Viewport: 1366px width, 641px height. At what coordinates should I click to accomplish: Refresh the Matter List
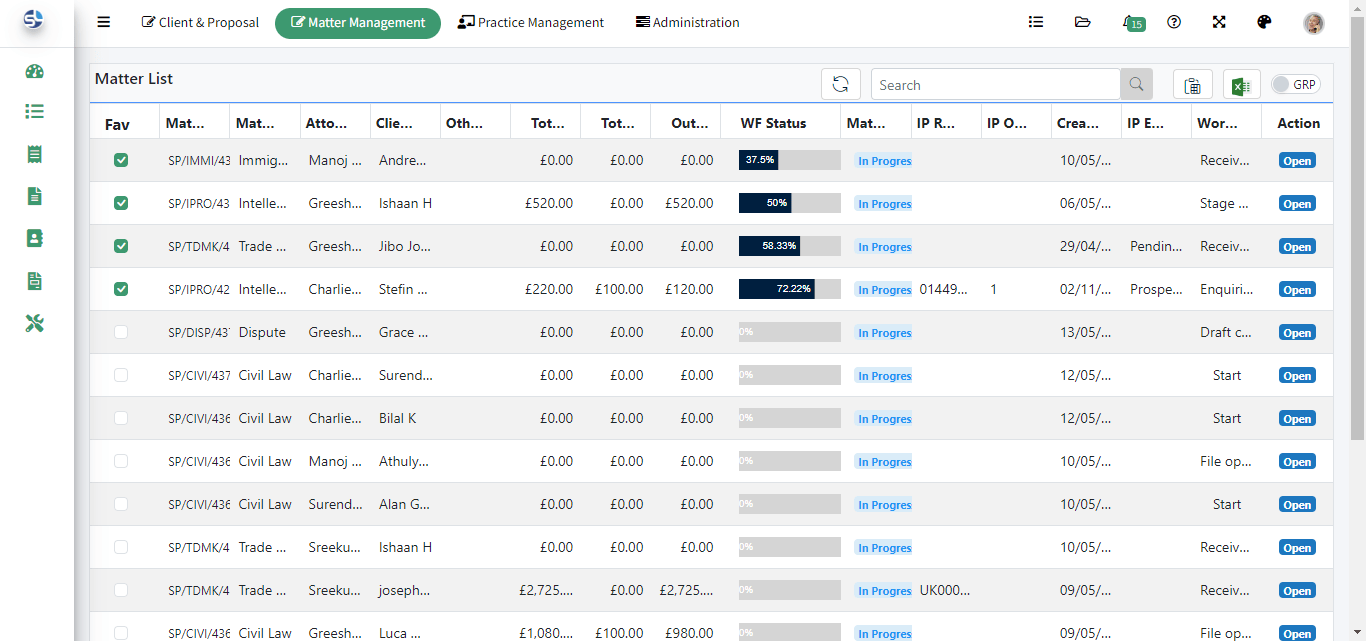tap(840, 85)
